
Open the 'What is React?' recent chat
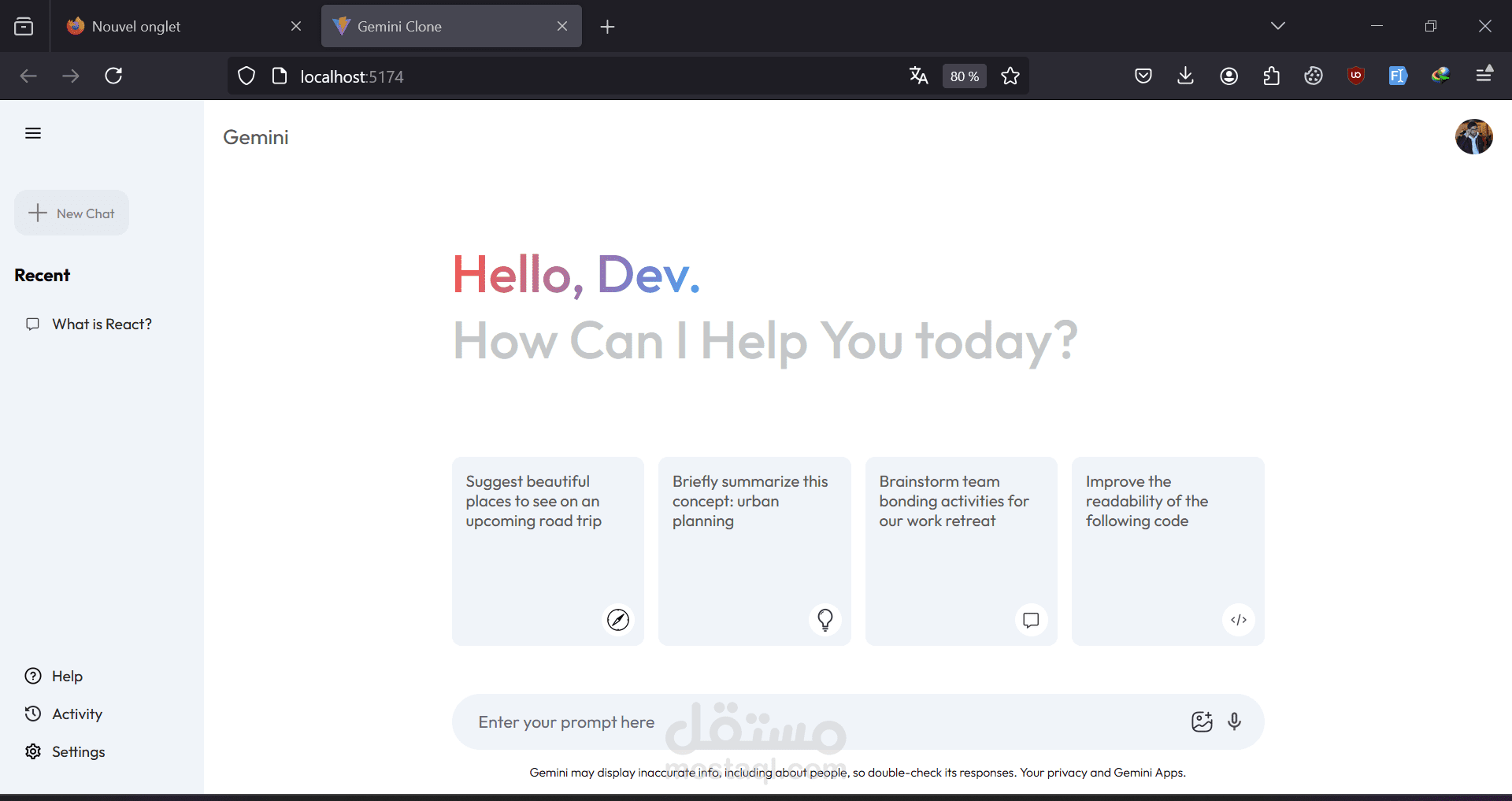tap(89, 324)
